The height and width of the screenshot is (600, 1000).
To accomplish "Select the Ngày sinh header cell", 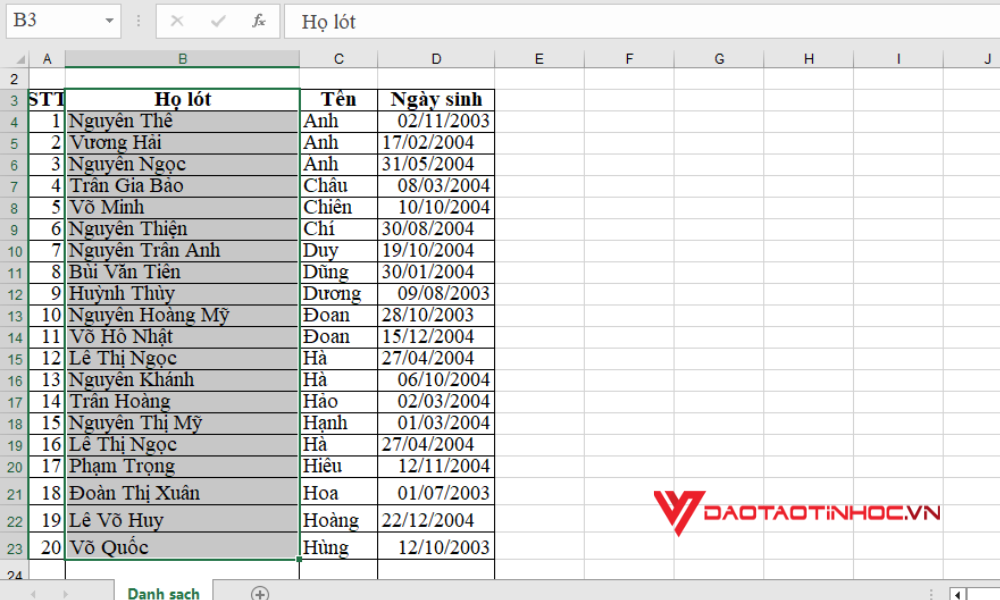I will tap(436, 99).
